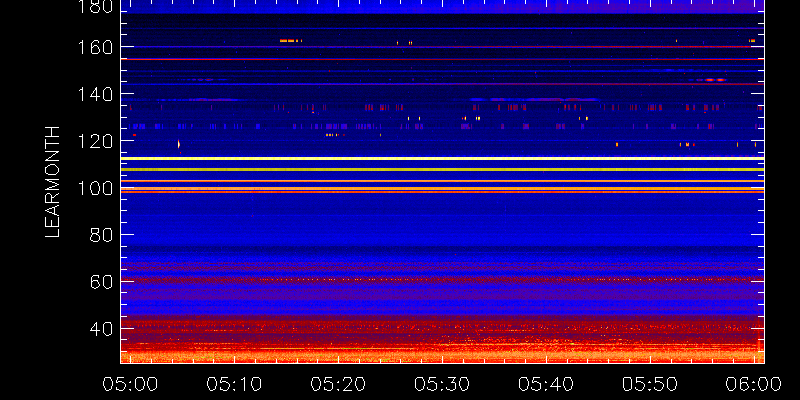Click the 05:30 time axis label

(x=443, y=384)
